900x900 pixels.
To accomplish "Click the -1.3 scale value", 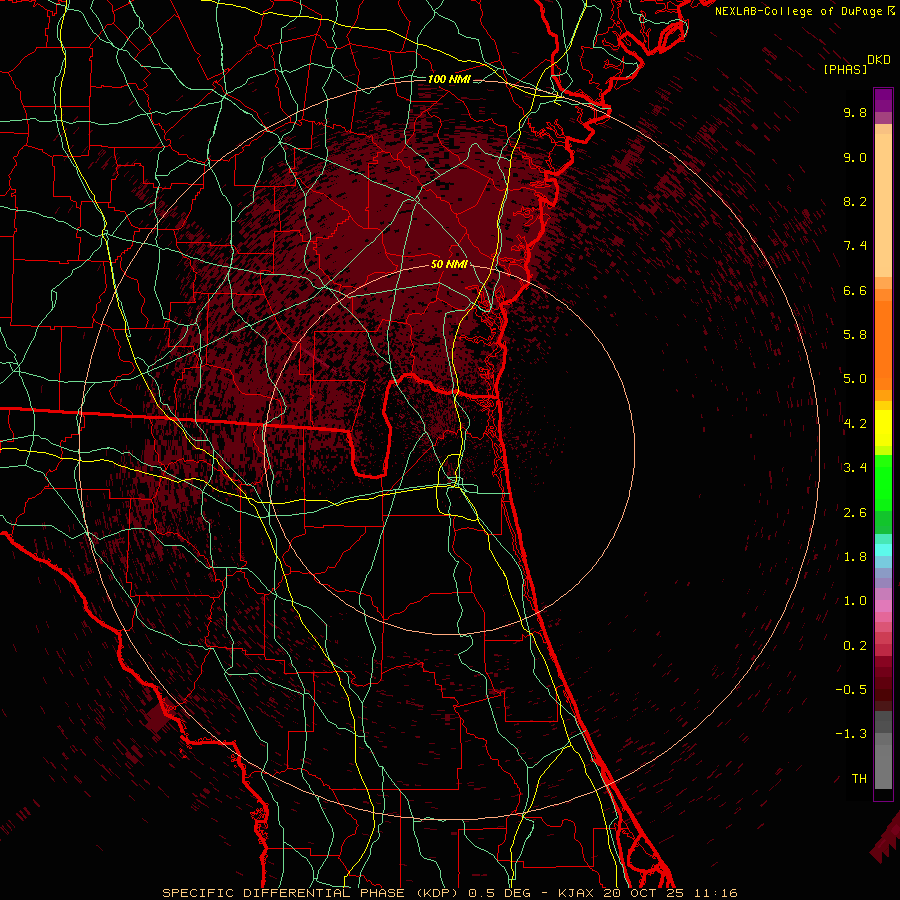I will click(x=851, y=734).
